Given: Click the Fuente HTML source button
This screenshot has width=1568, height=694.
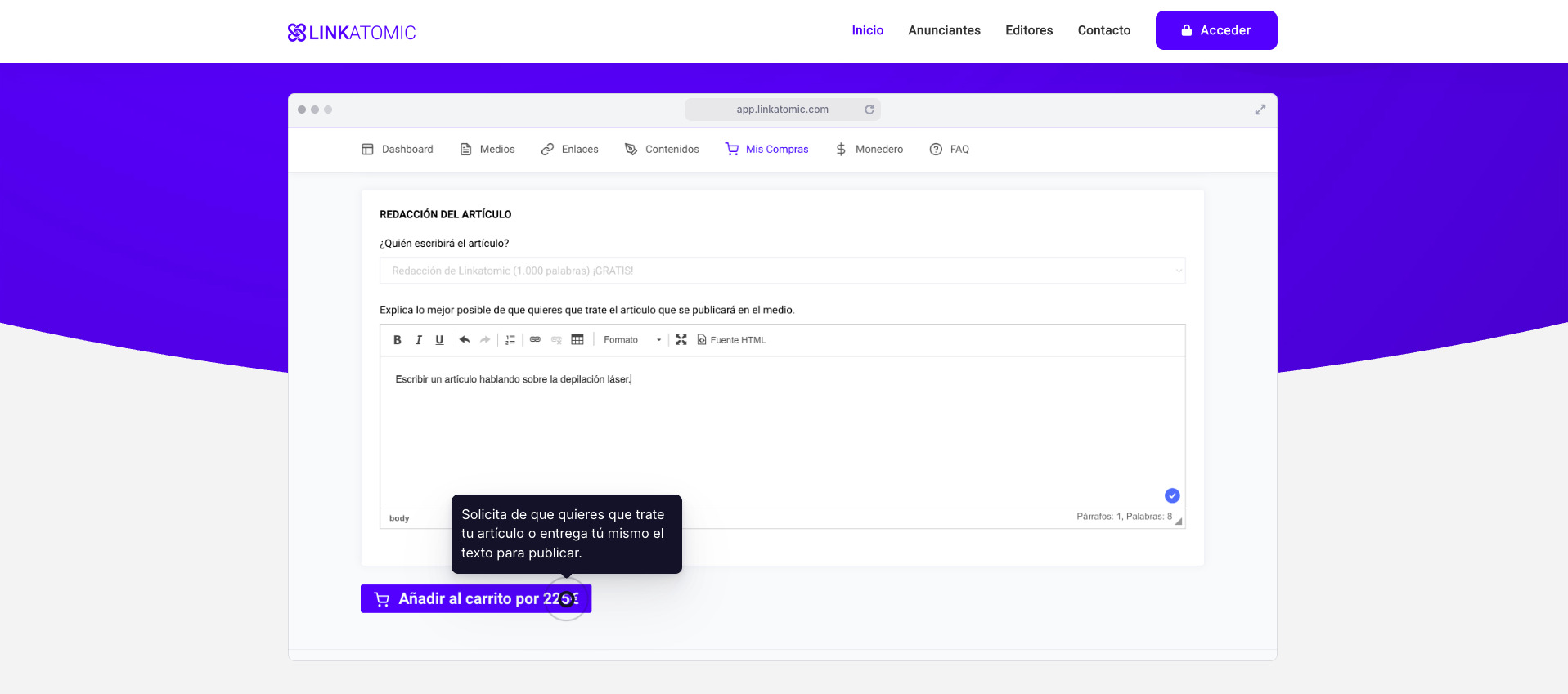Looking at the screenshot, I should [x=731, y=340].
